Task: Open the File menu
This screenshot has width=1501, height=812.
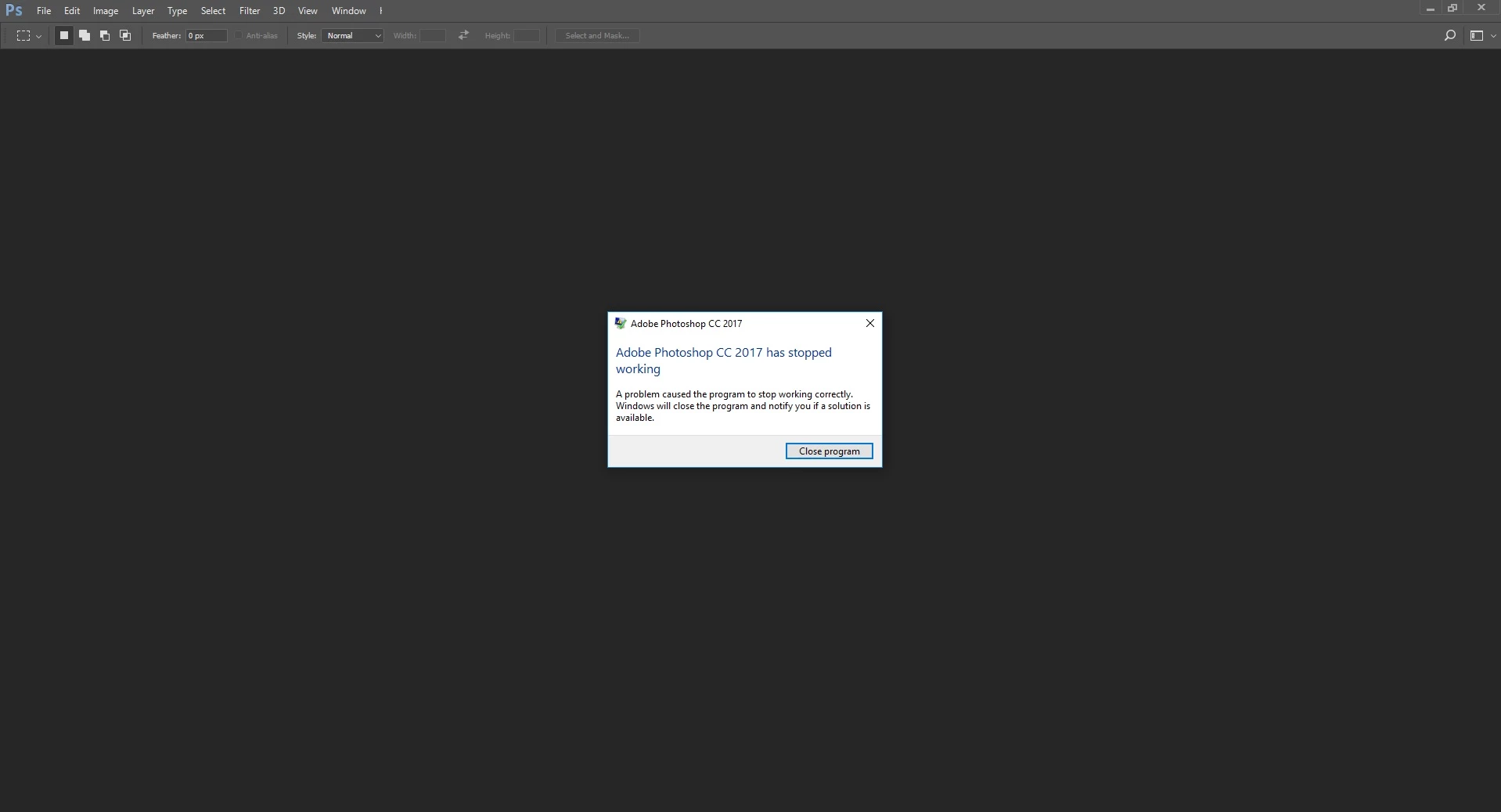Action: coord(44,11)
